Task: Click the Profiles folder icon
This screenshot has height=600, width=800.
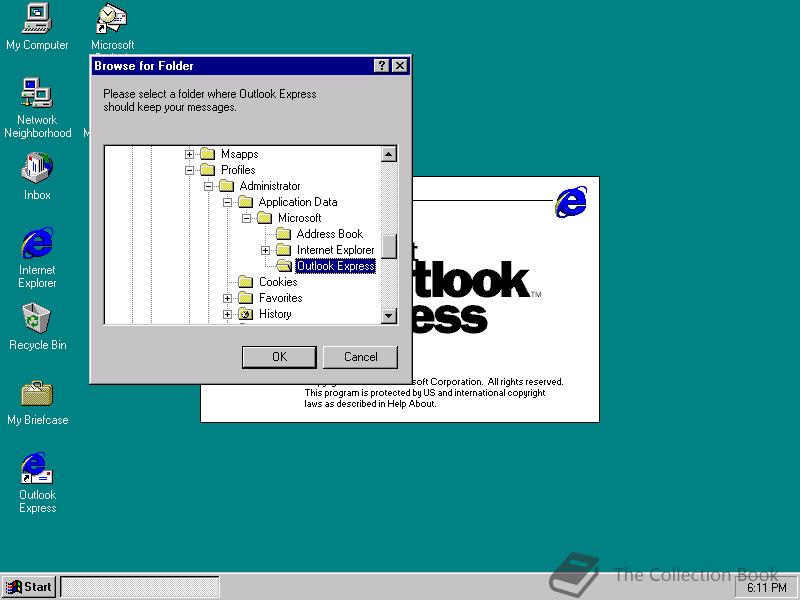Action: (207, 169)
